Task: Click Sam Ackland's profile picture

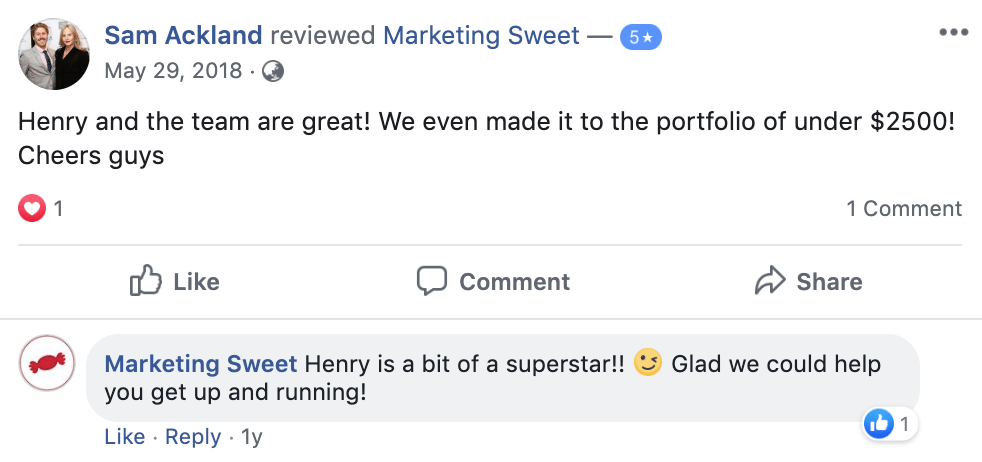Action: click(54, 53)
